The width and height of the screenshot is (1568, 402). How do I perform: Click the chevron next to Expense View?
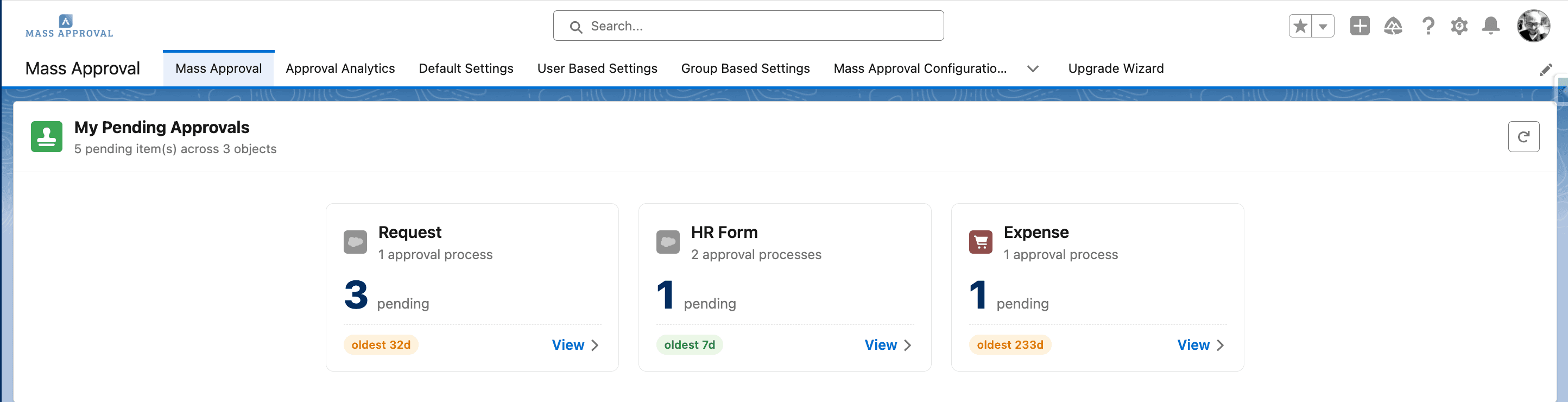(1220, 346)
